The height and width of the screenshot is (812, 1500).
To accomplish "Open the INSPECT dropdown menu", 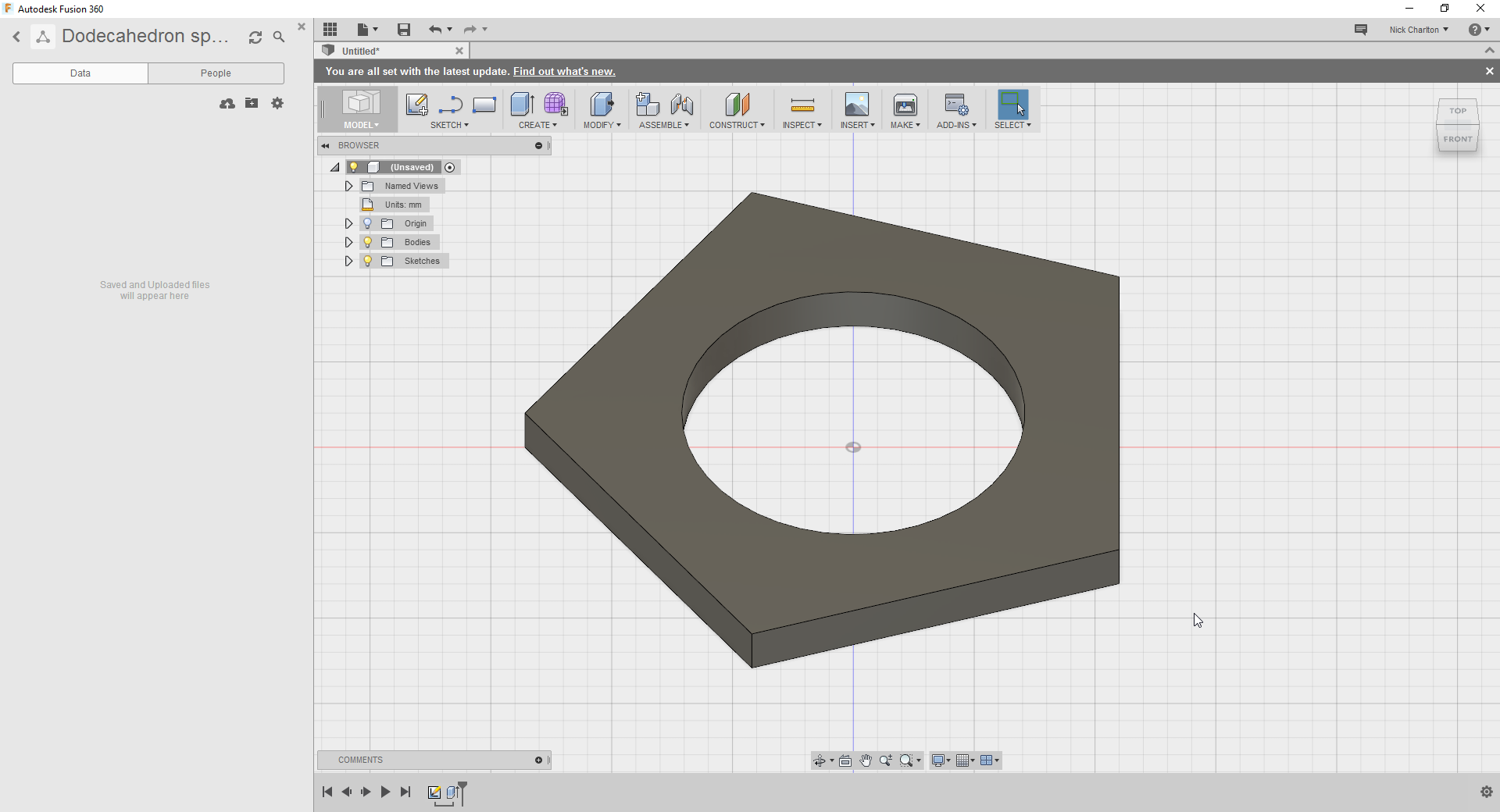I will [x=802, y=125].
